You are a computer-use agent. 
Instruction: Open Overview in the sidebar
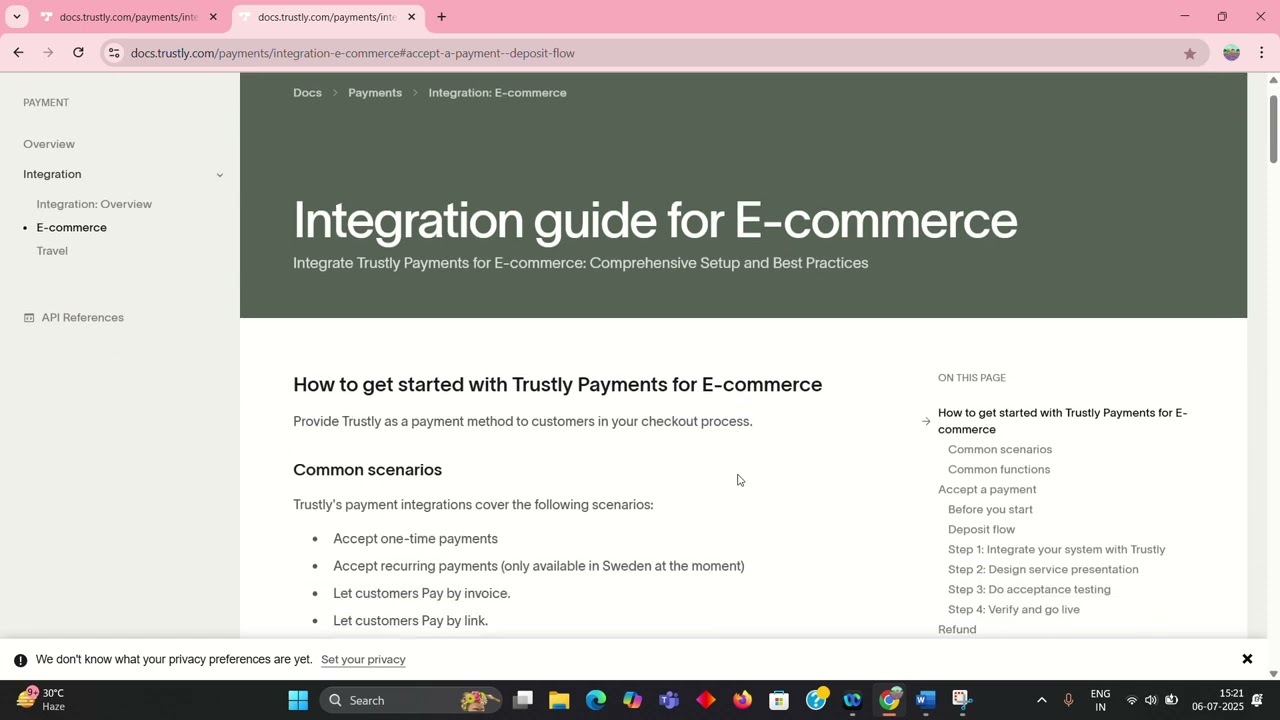coord(49,144)
